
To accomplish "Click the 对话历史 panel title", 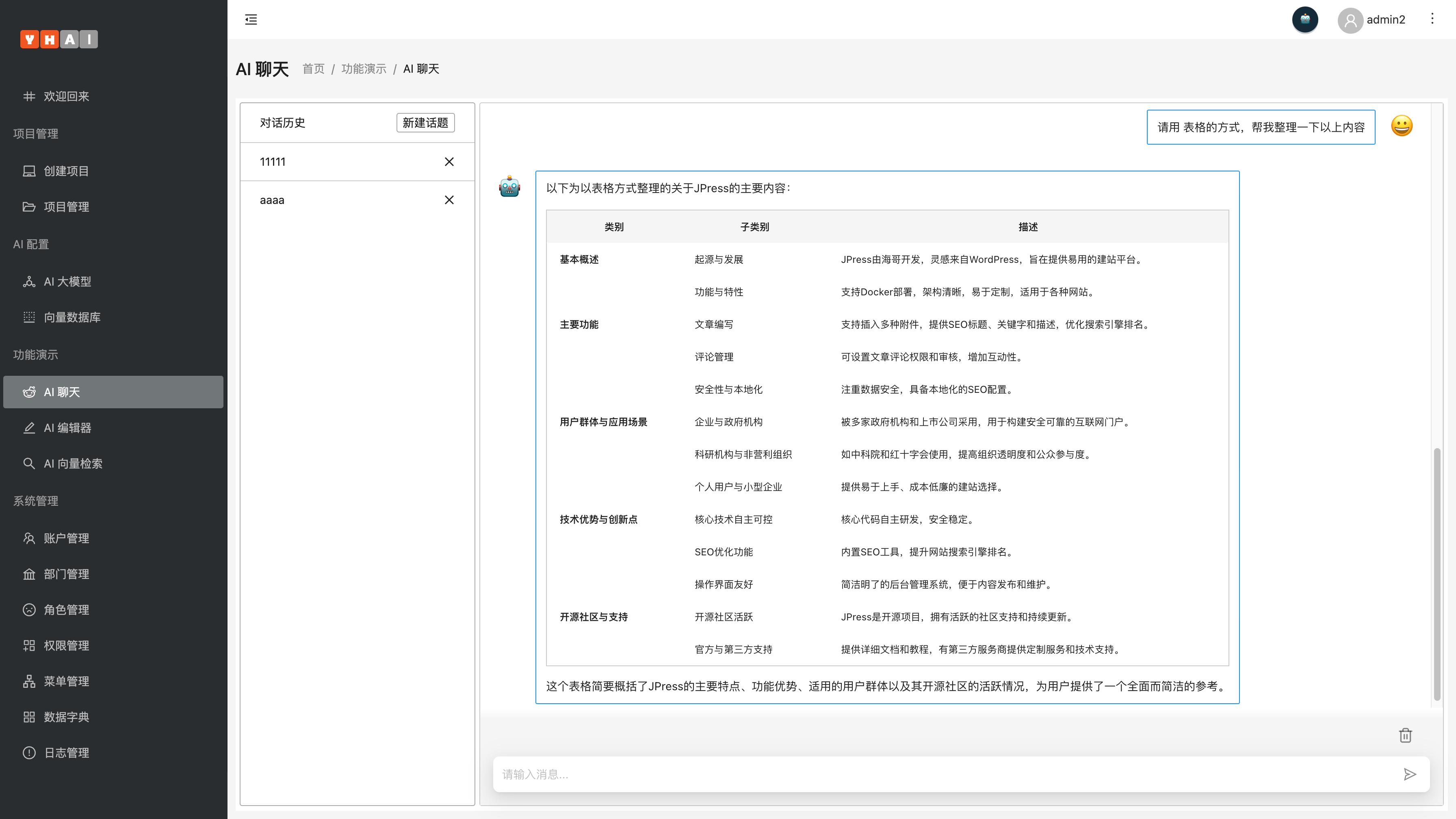I will pyautogui.click(x=283, y=123).
